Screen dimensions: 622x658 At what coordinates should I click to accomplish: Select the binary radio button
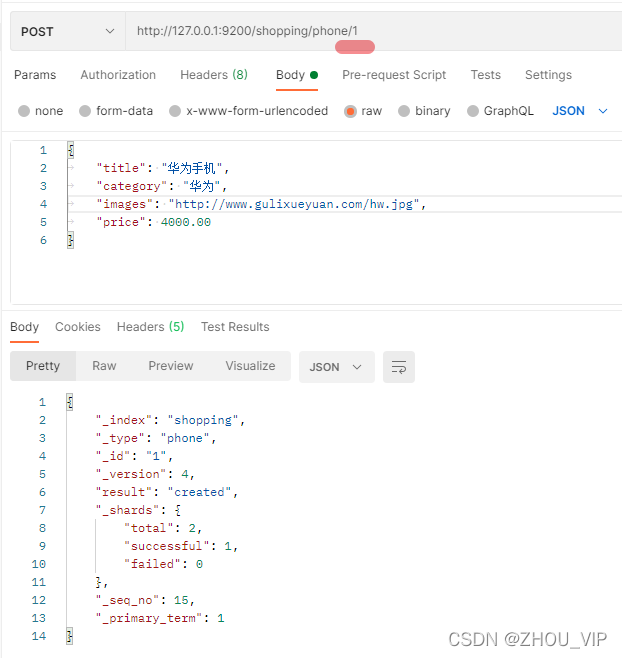coord(404,111)
